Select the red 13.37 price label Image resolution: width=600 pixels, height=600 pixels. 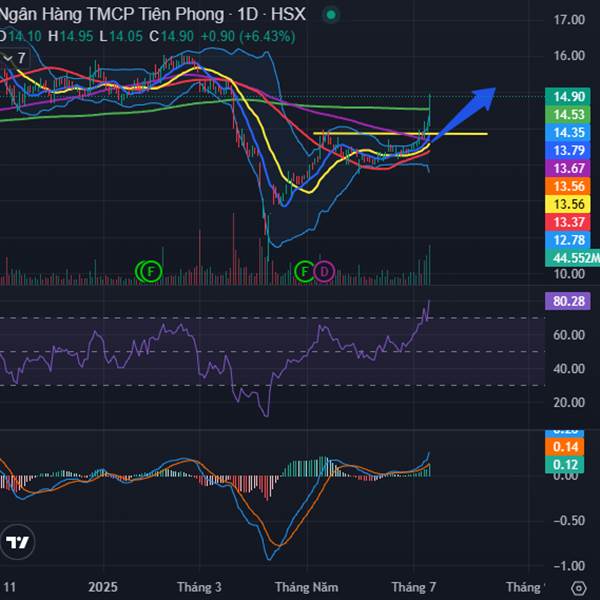pyautogui.click(x=568, y=222)
